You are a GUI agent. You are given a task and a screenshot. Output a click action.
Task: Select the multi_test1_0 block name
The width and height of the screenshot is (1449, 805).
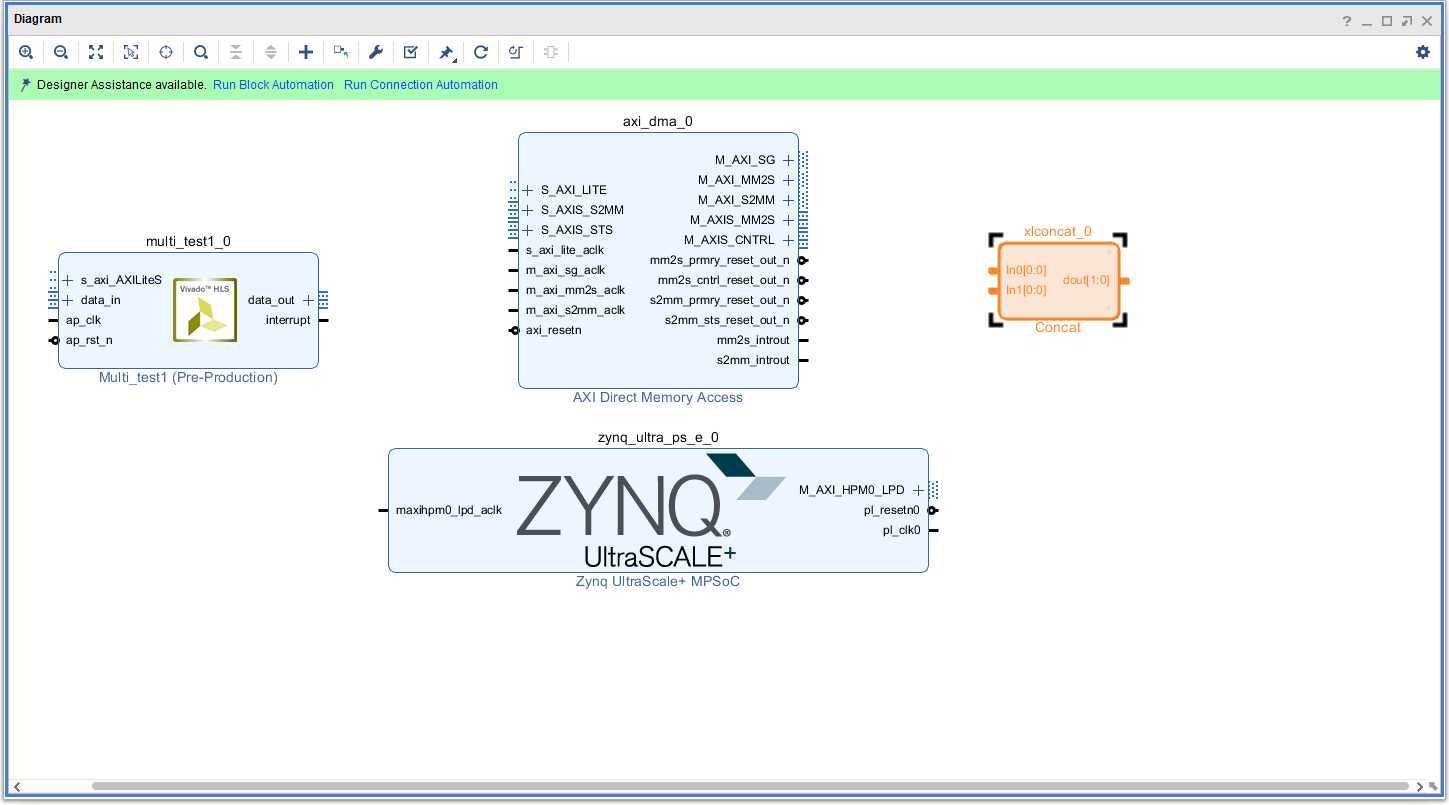coord(188,241)
